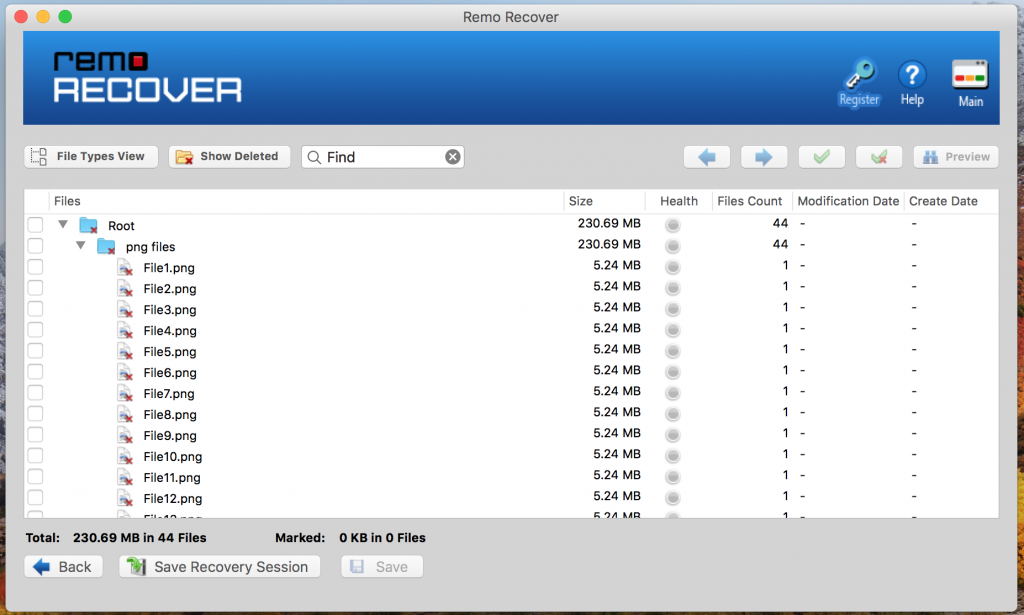The image size is (1024, 615).
Task: Click File2.png file icon
Action: [x=125, y=289]
